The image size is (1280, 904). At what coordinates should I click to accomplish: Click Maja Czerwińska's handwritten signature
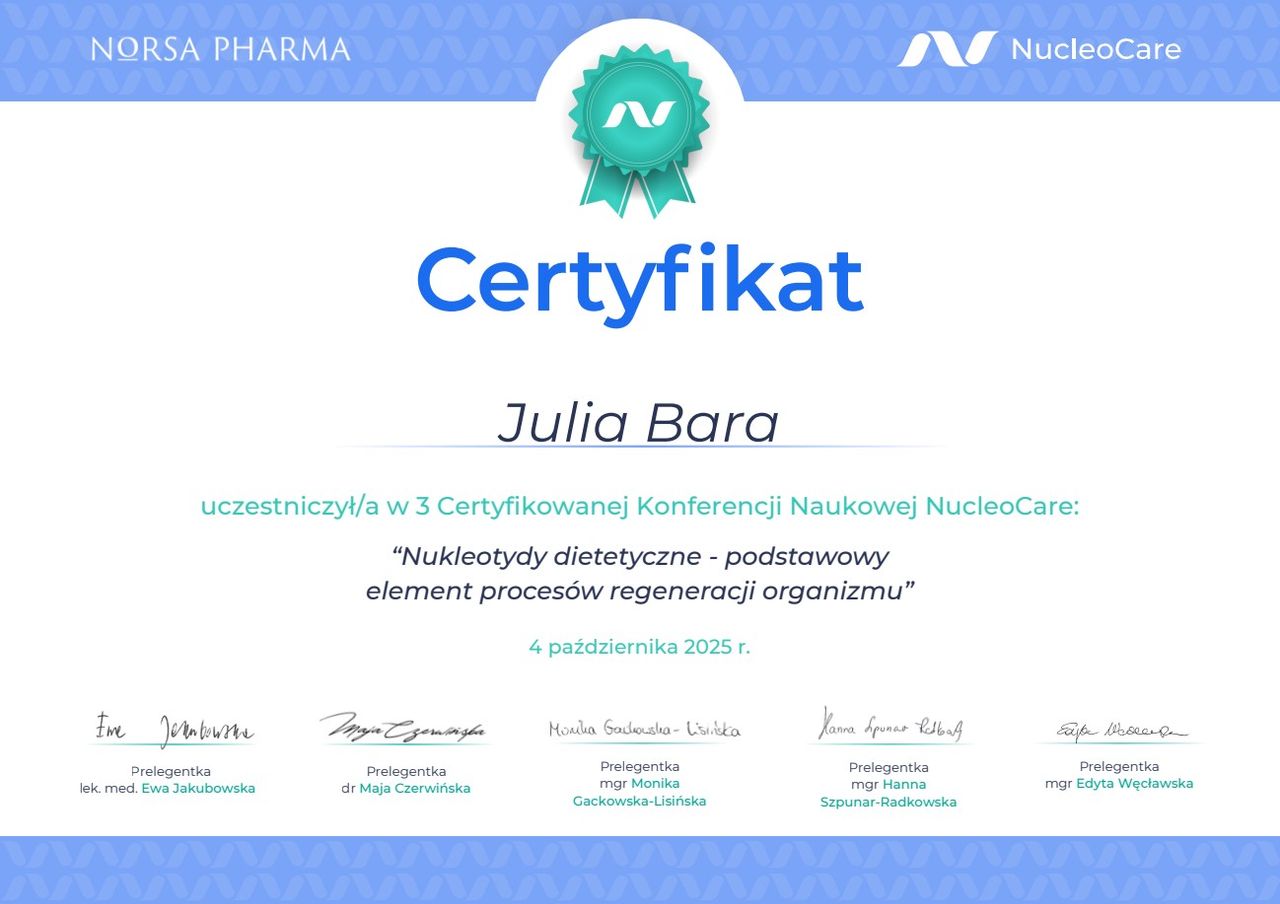tap(404, 729)
